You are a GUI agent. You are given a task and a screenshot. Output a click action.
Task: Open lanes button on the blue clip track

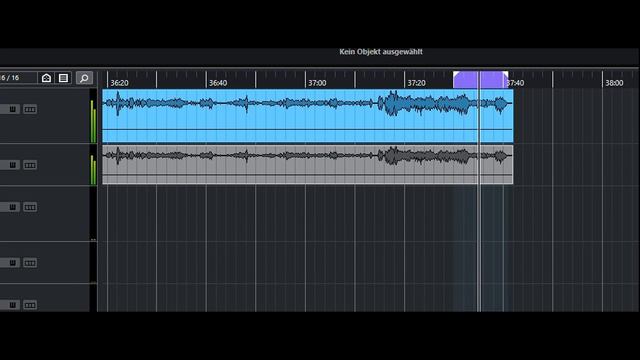click(x=30, y=109)
